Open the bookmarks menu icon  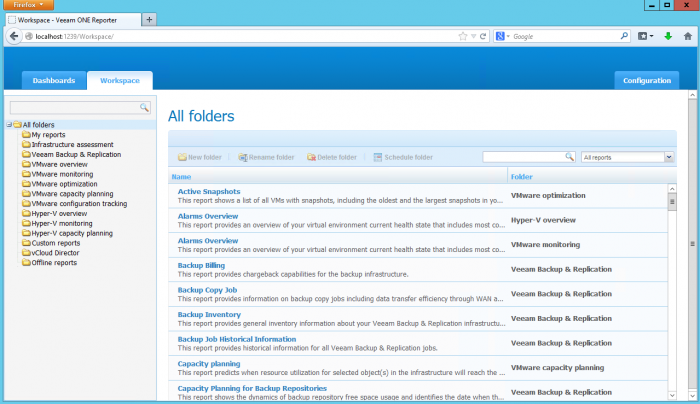pos(645,36)
